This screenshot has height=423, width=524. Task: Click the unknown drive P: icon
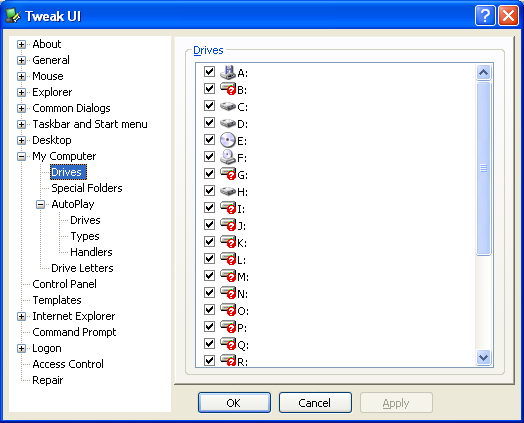tap(228, 327)
